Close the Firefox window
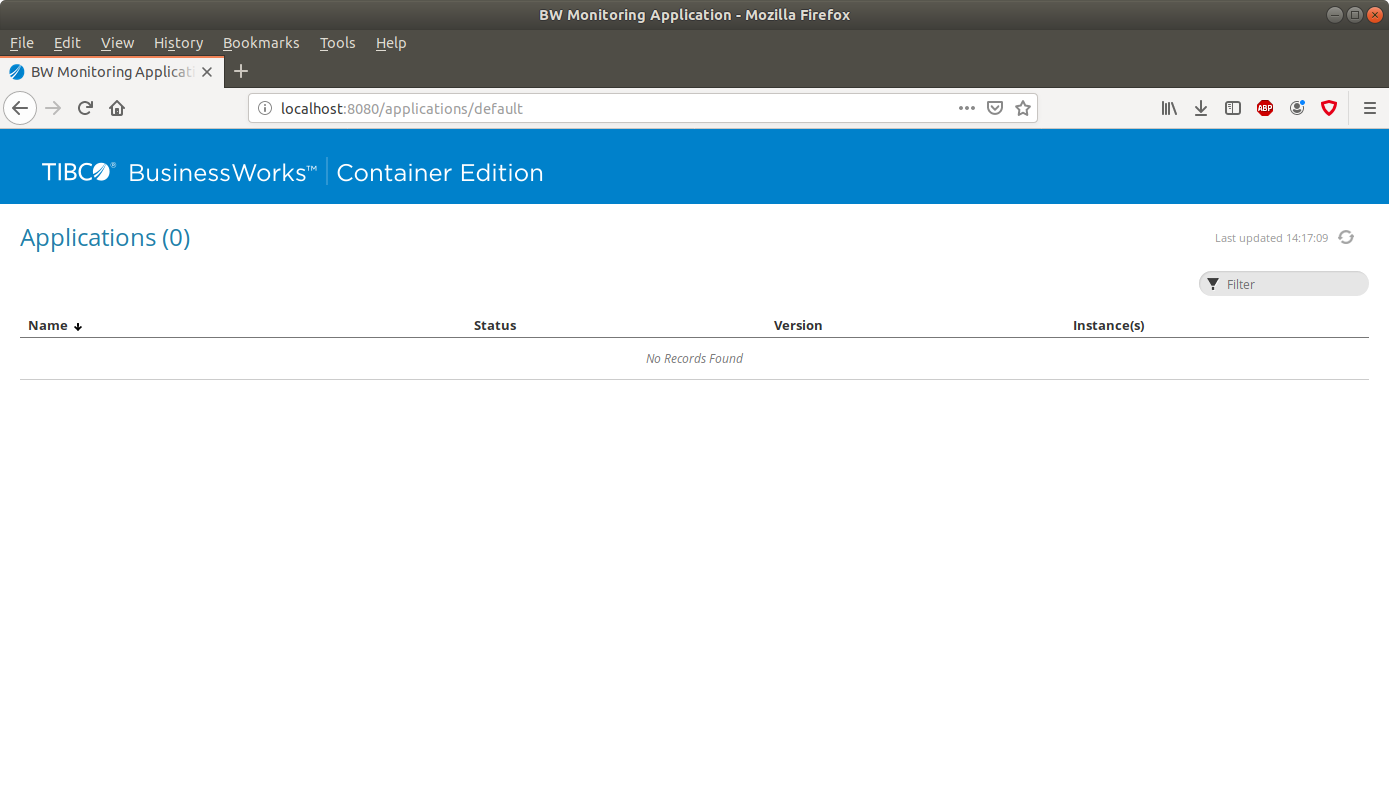This screenshot has height=789, width=1389. point(1374,14)
